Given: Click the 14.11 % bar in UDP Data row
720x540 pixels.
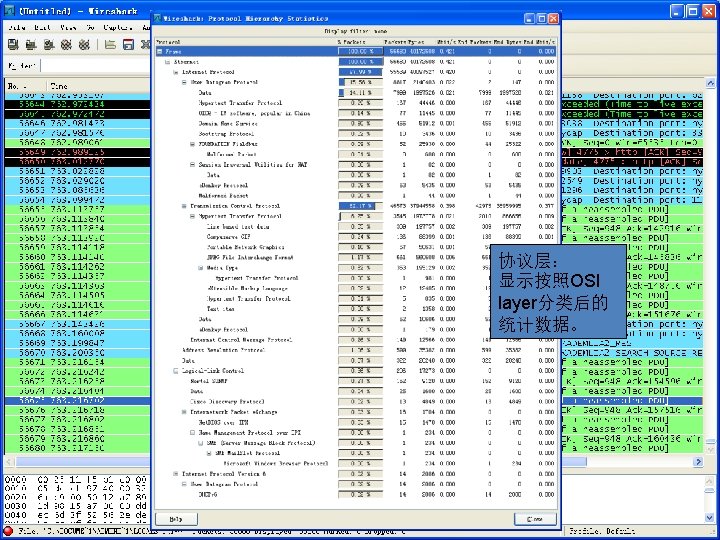Looking at the screenshot, I should coord(360,93).
